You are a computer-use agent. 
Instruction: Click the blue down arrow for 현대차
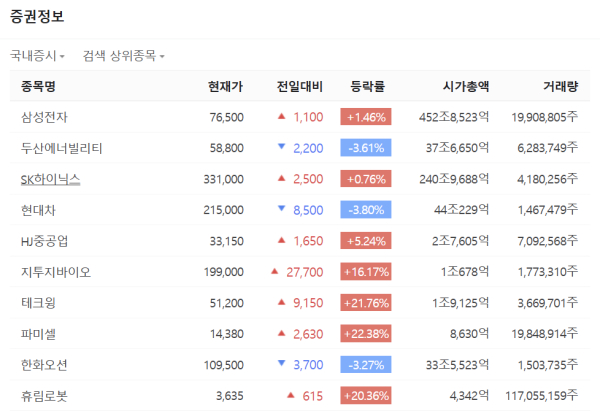tap(282, 210)
